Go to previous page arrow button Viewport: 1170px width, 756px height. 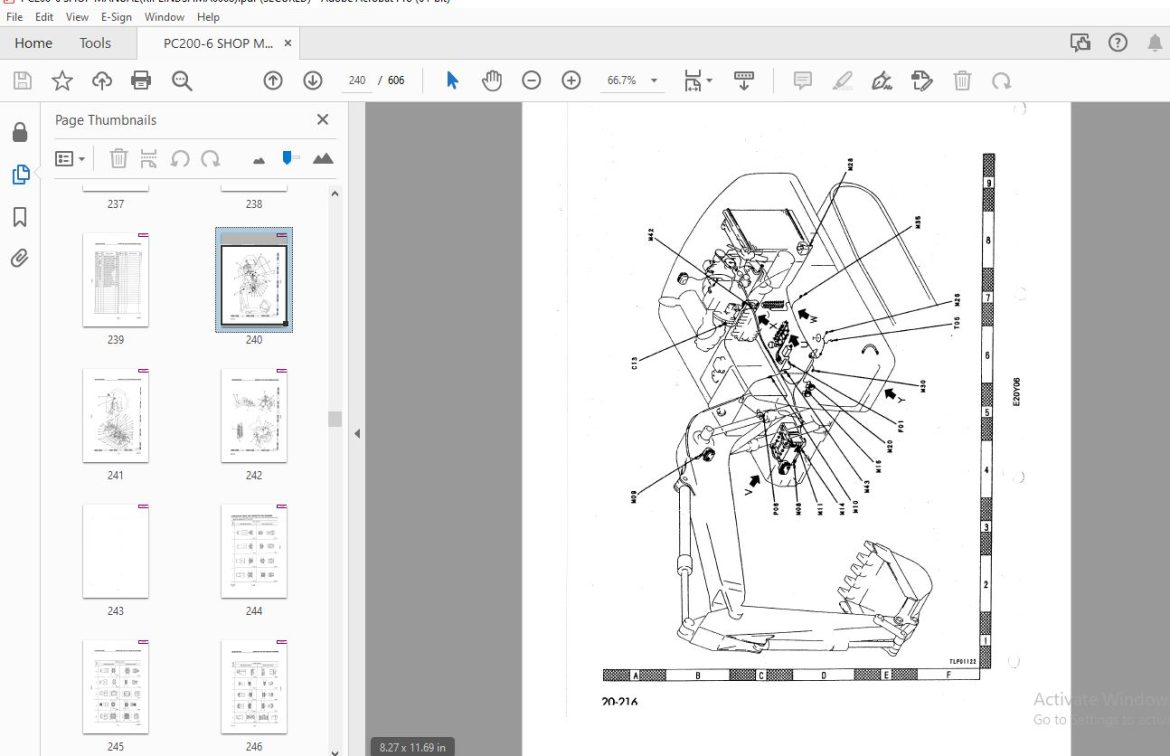coord(273,81)
